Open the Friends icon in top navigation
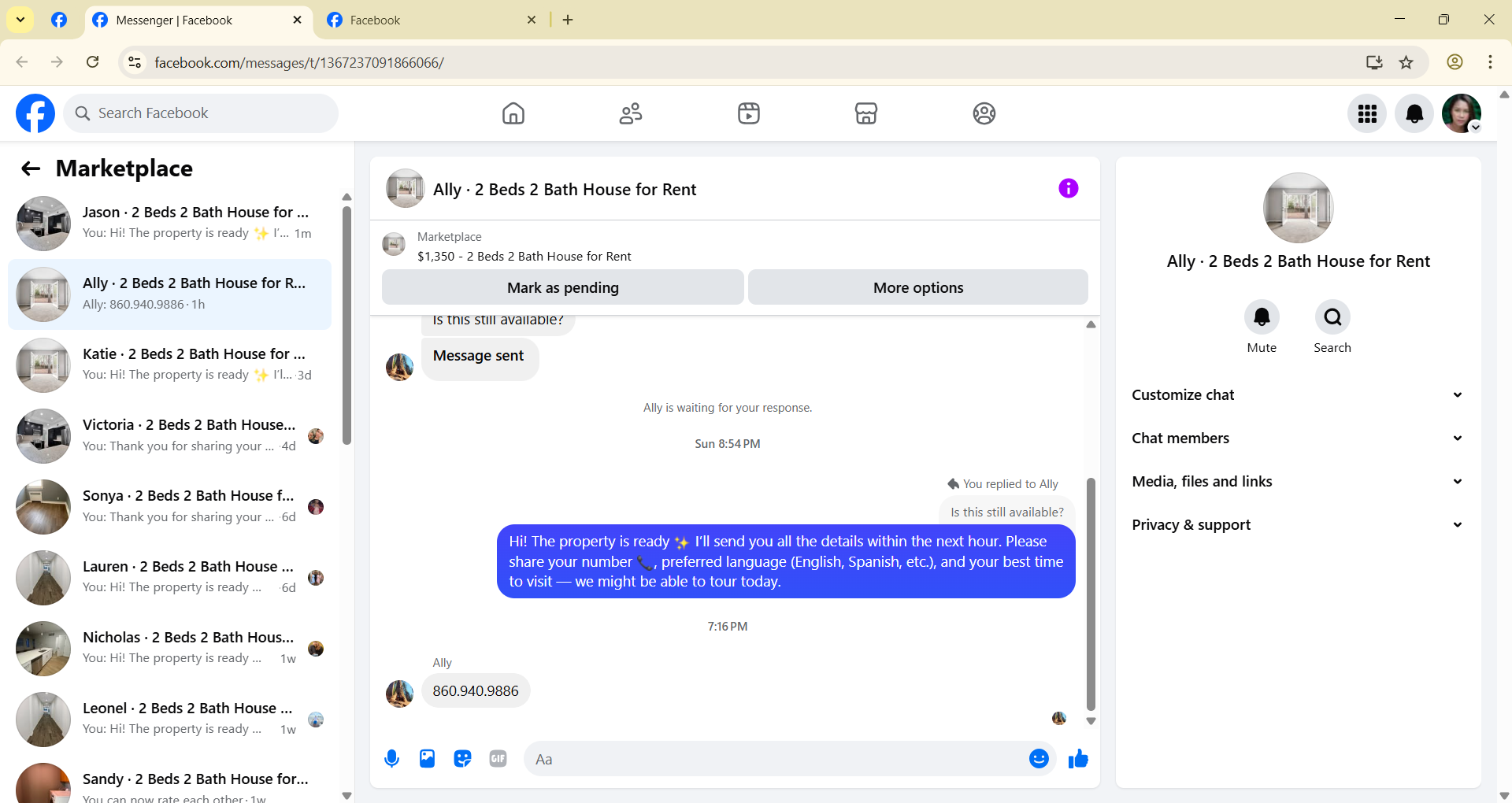 (x=631, y=113)
